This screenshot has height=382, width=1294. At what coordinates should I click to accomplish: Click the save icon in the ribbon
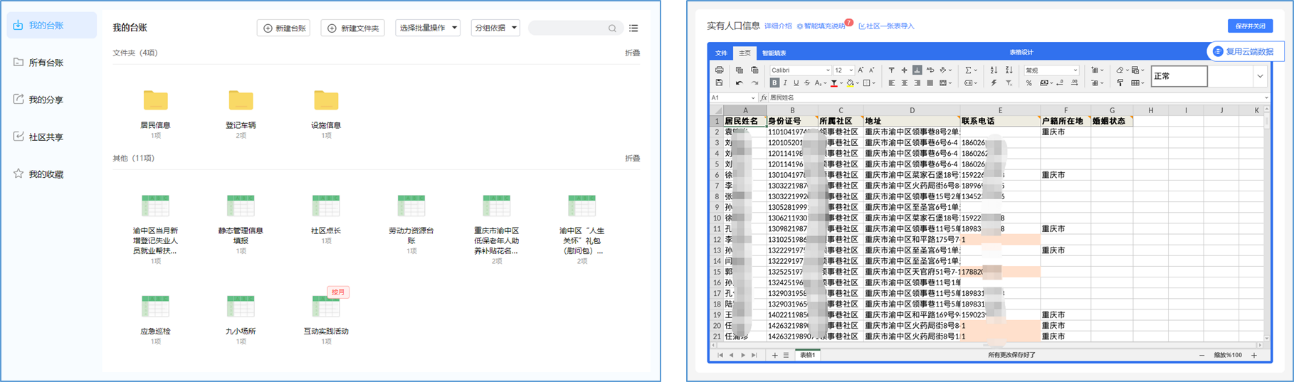(x=719, y=83)
